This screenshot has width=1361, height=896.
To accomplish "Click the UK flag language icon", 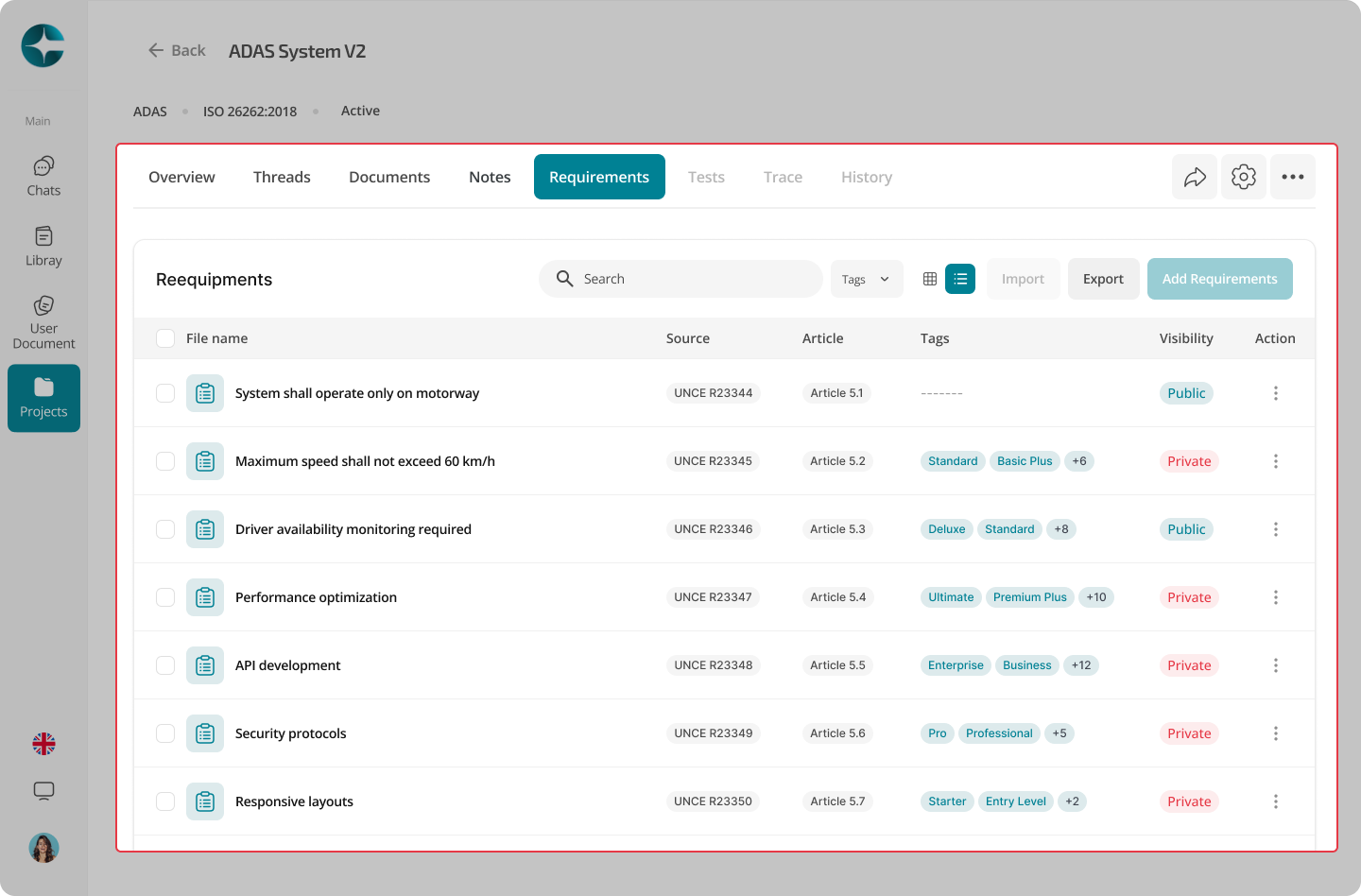I will [x=43, y=744].
